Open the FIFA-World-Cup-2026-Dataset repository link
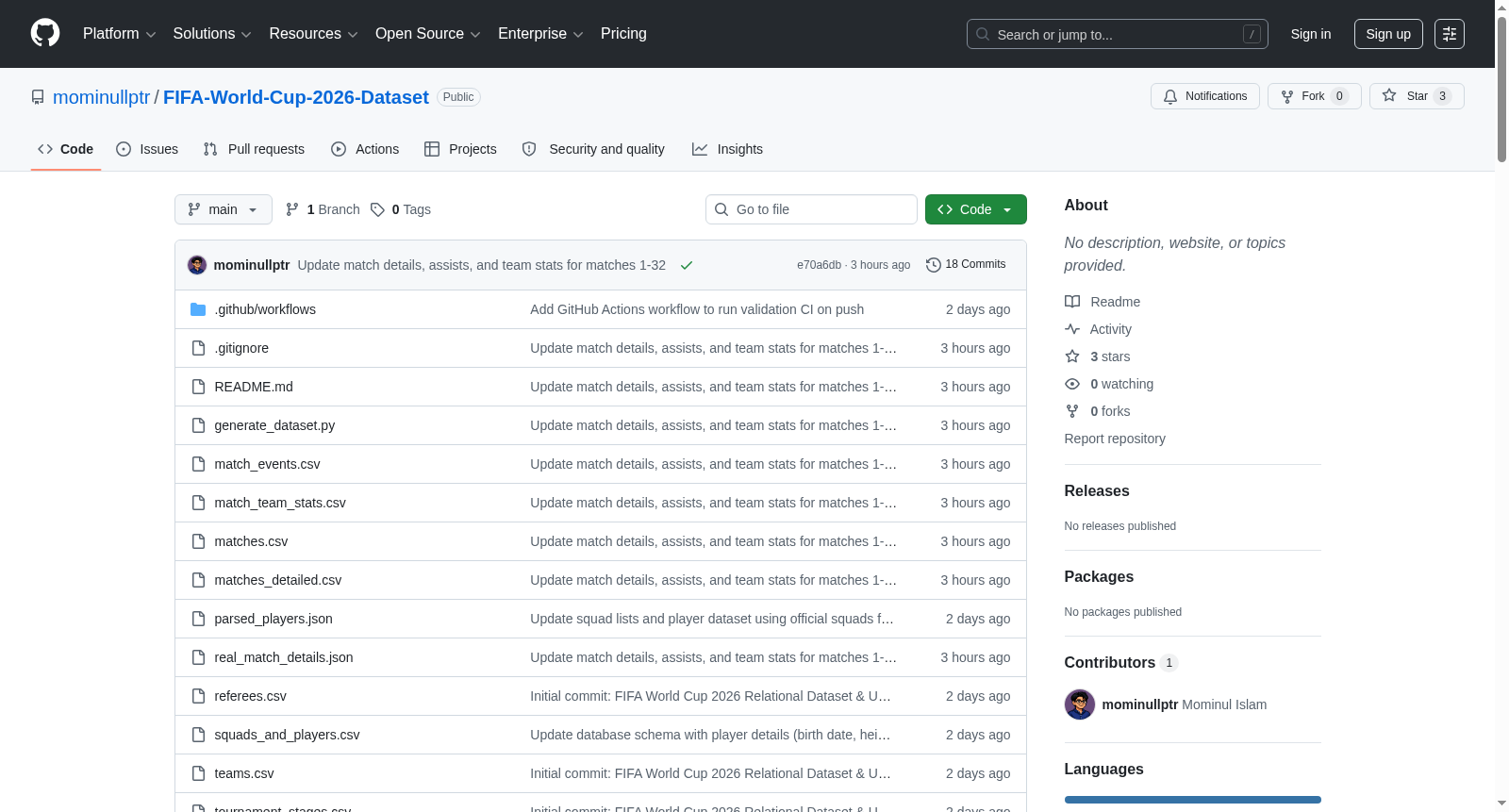The image size is (1509, 812). [296, 97]
